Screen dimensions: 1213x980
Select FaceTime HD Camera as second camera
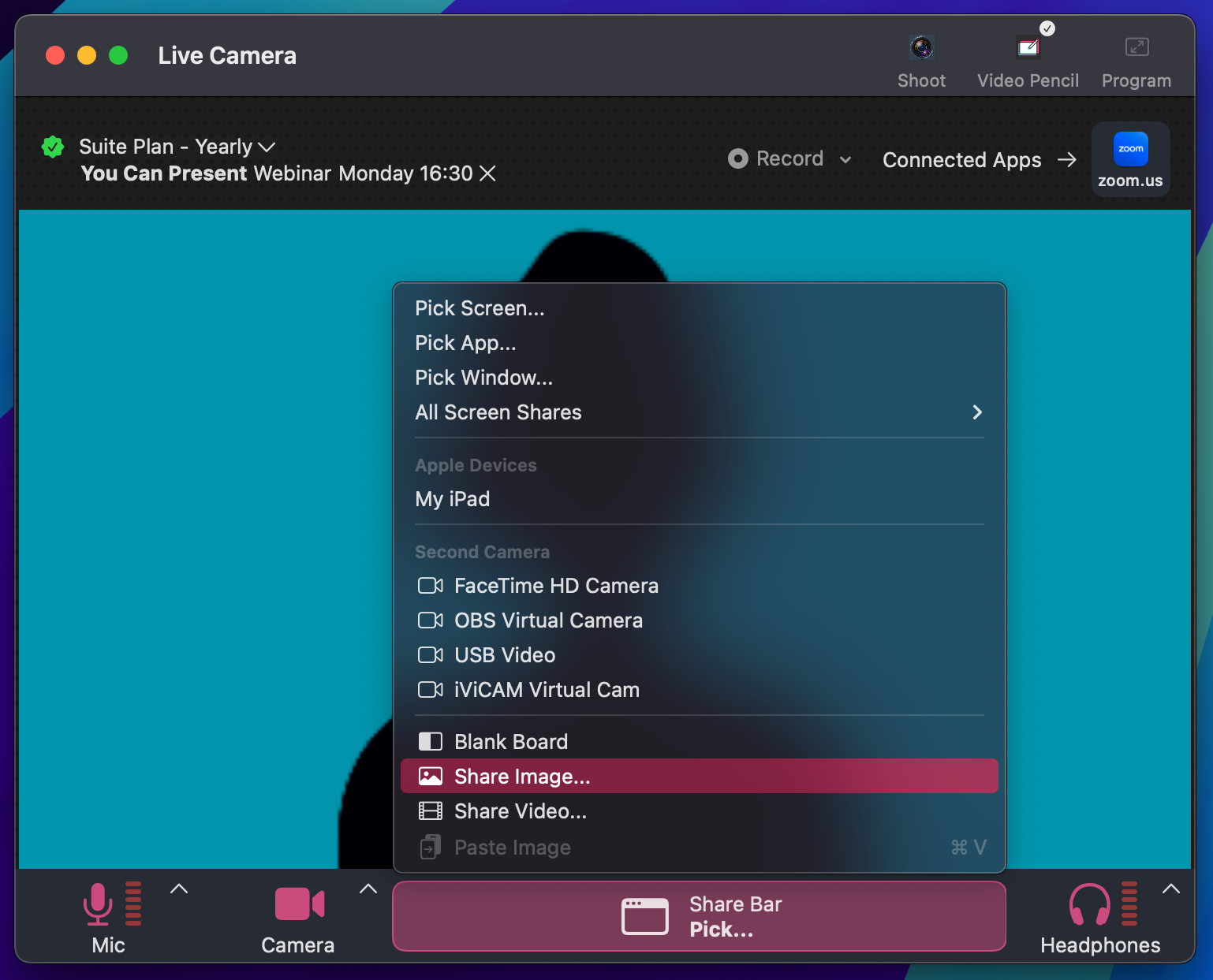tap(700, 586)
